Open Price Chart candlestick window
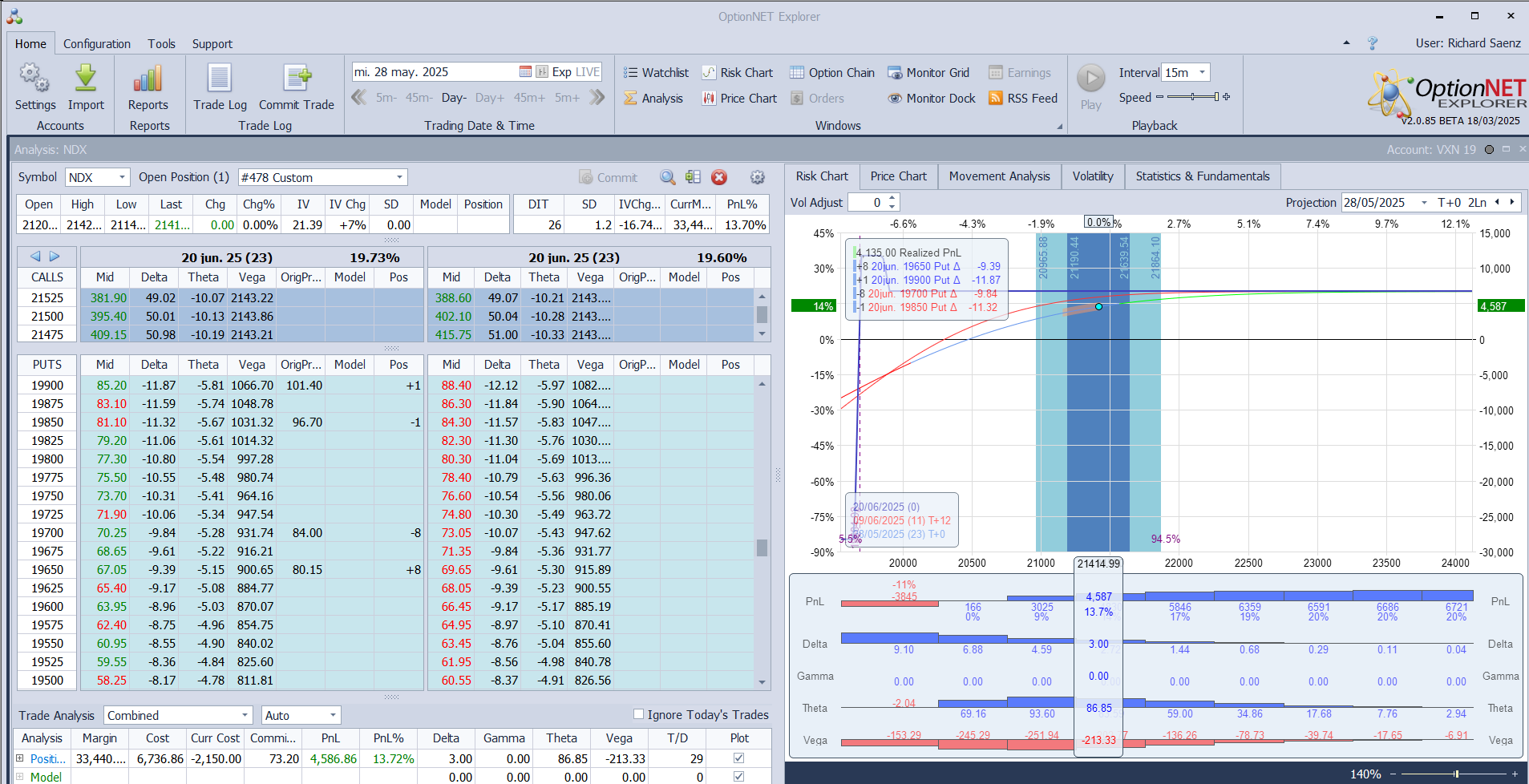 739,98
